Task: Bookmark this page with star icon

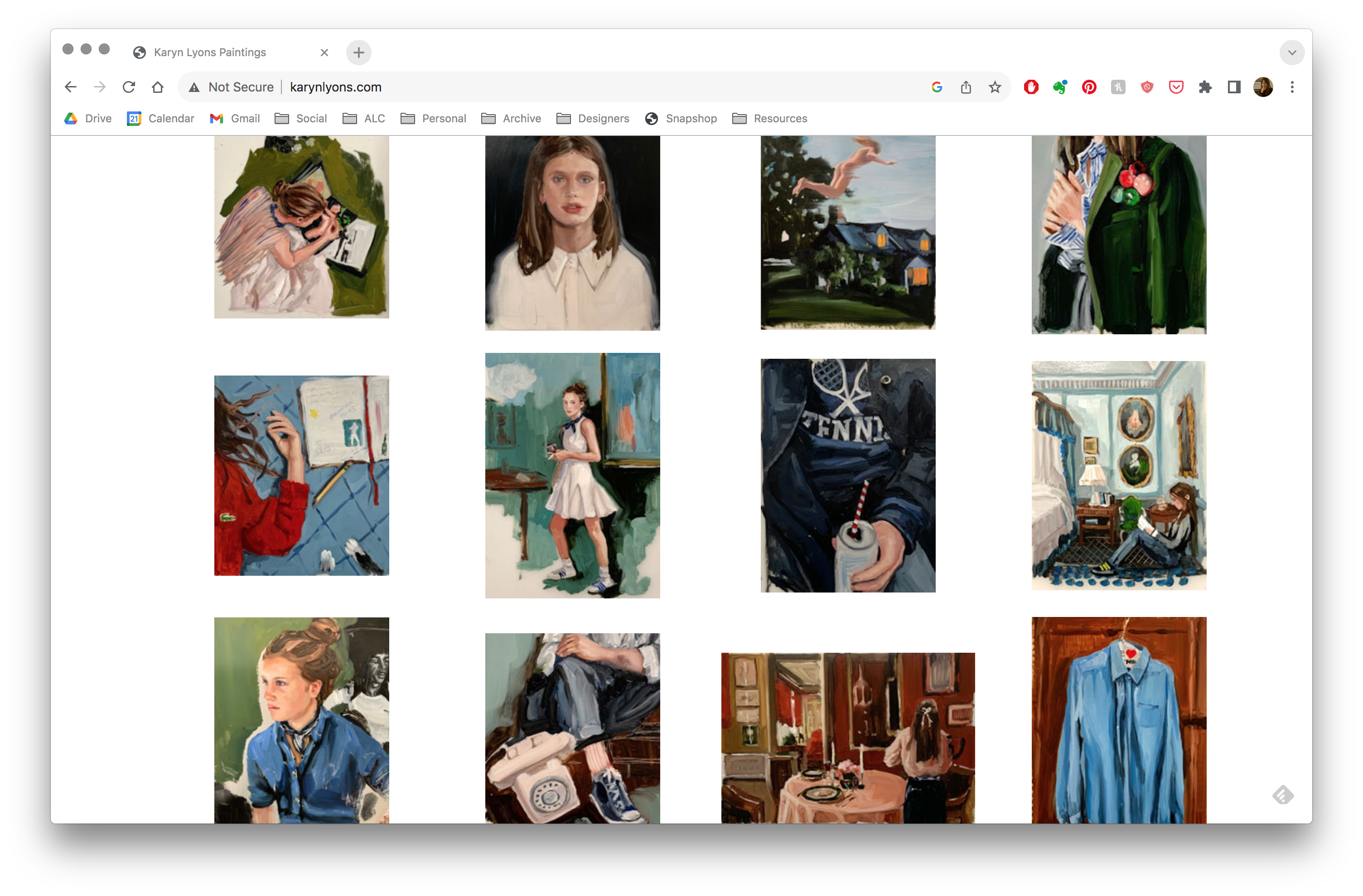Action: [995, 87]
